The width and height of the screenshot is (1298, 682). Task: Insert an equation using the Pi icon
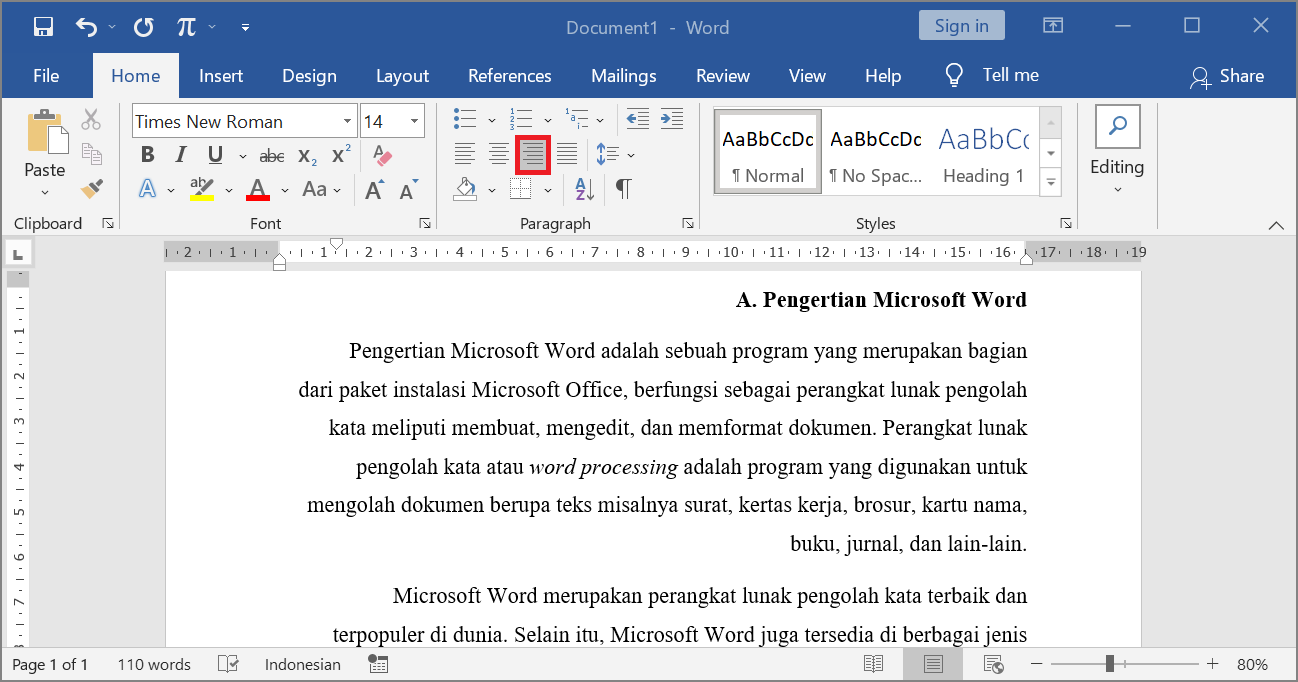[187, 27]
